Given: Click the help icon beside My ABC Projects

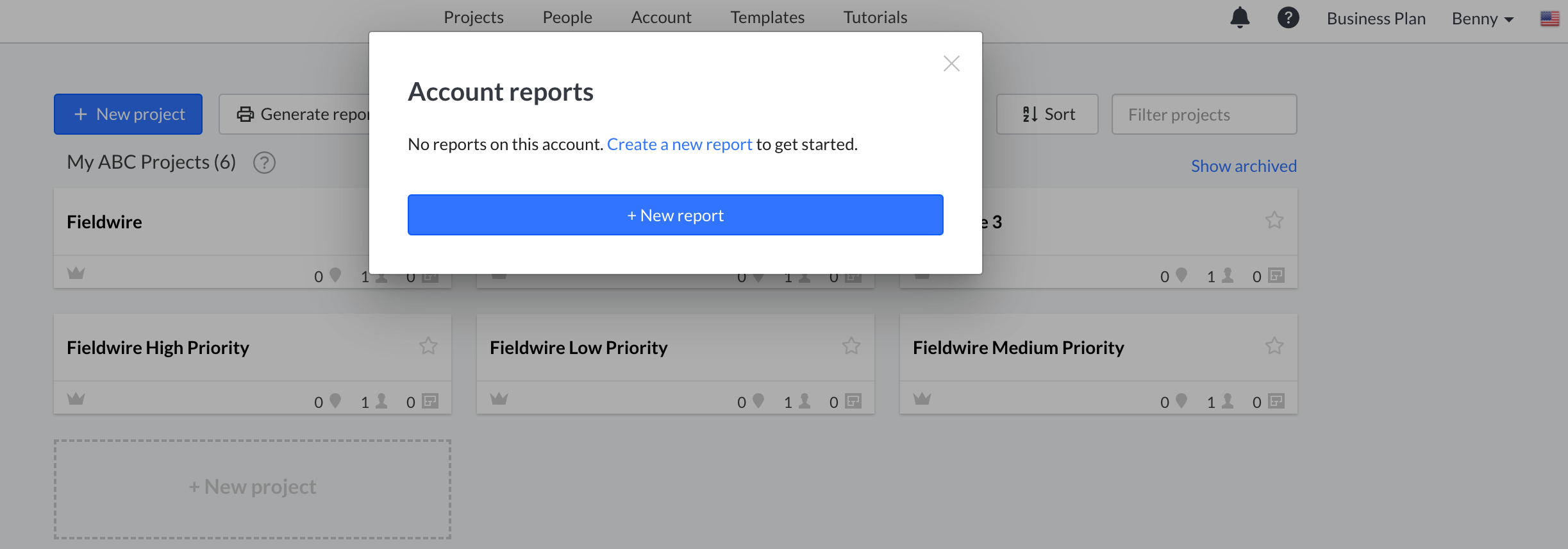Looking at the screenshot, I should (x=264, y=163).
